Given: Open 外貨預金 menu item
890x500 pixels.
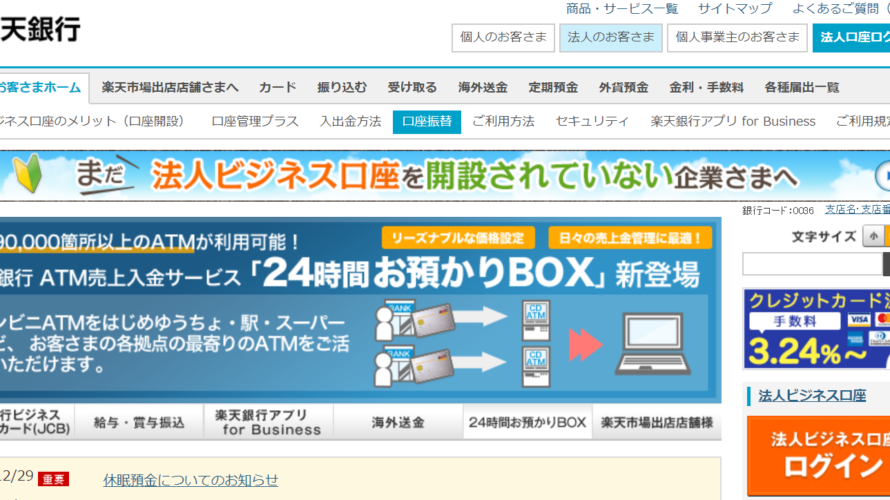Looking at the screenshot, I should 623,87.
